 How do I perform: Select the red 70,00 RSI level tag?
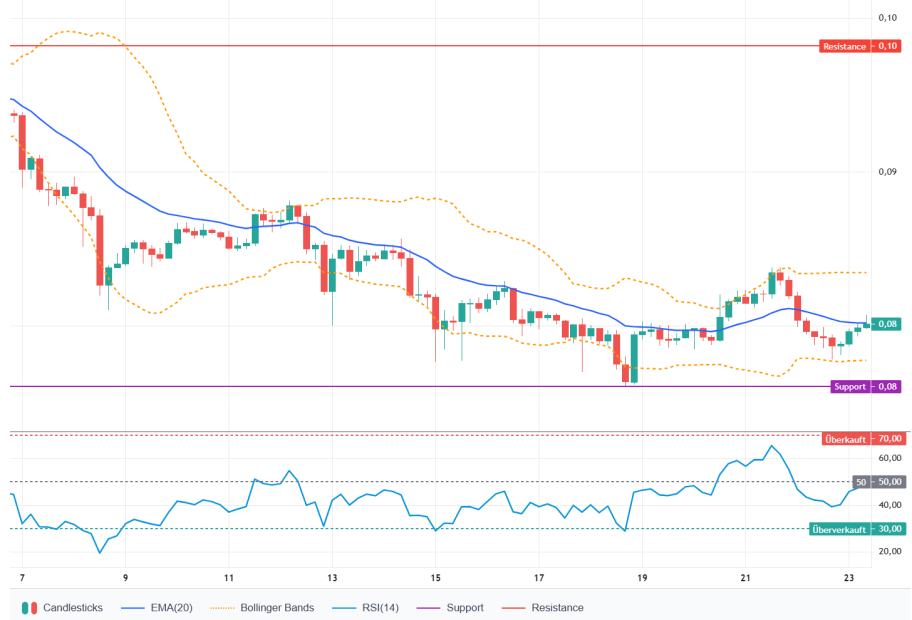[x=888, y=439]
